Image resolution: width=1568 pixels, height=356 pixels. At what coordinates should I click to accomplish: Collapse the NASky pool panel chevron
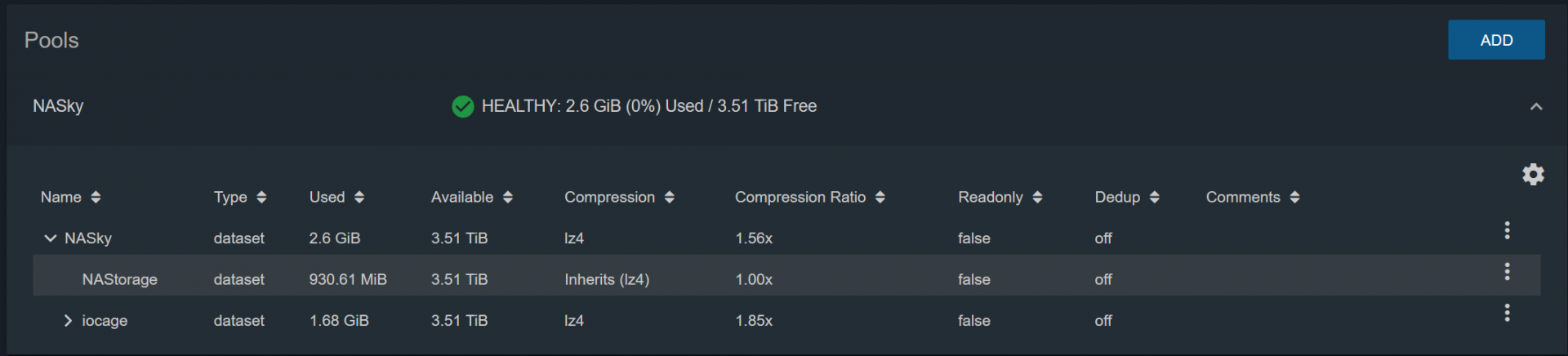coord(1536,106)
